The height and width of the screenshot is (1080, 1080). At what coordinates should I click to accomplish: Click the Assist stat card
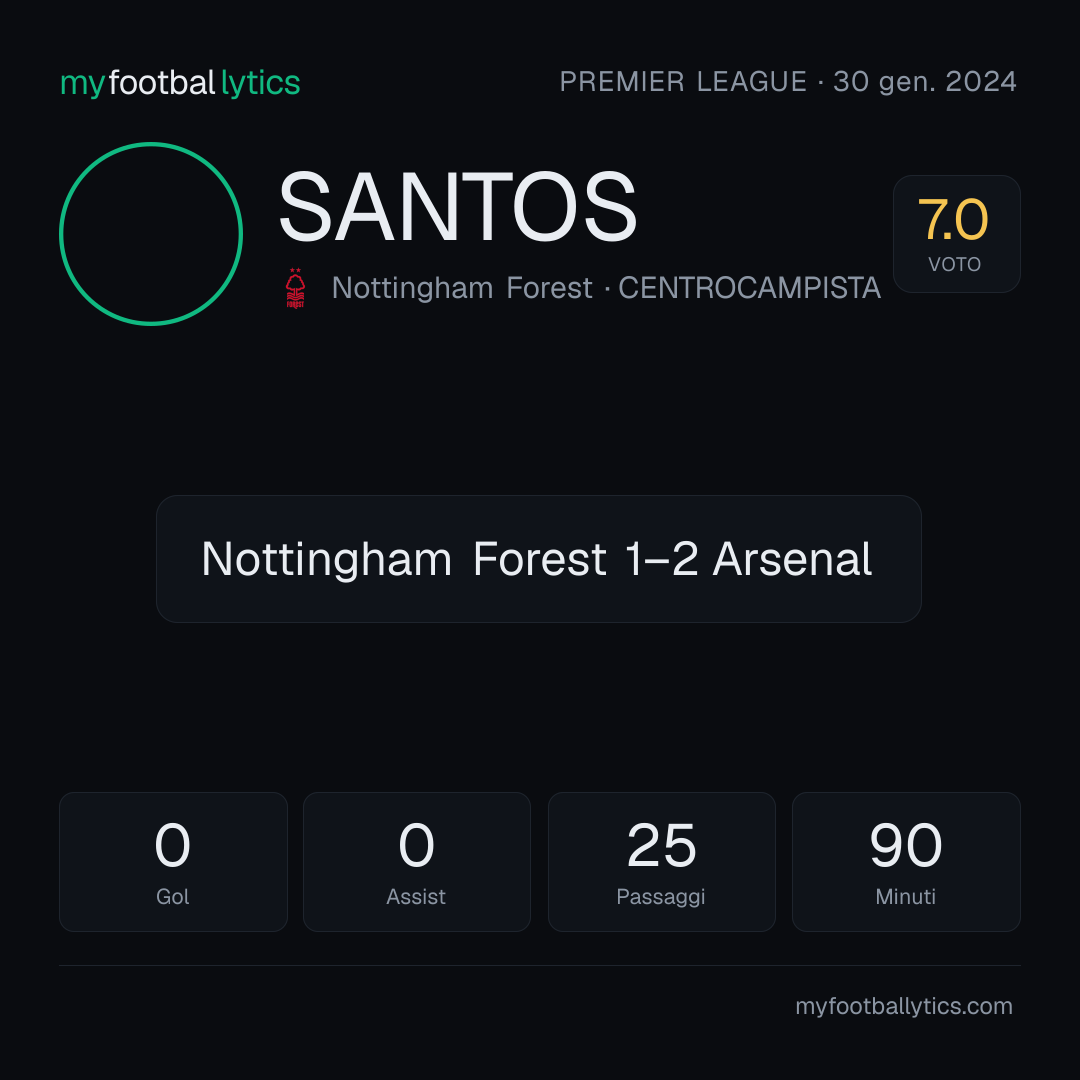(417, 862)
